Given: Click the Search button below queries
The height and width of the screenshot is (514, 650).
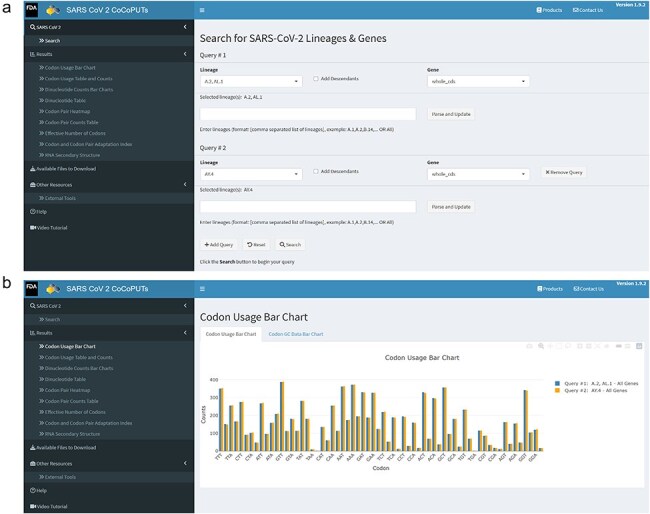Looking at the screenshot, I should (x=290, y=245).
